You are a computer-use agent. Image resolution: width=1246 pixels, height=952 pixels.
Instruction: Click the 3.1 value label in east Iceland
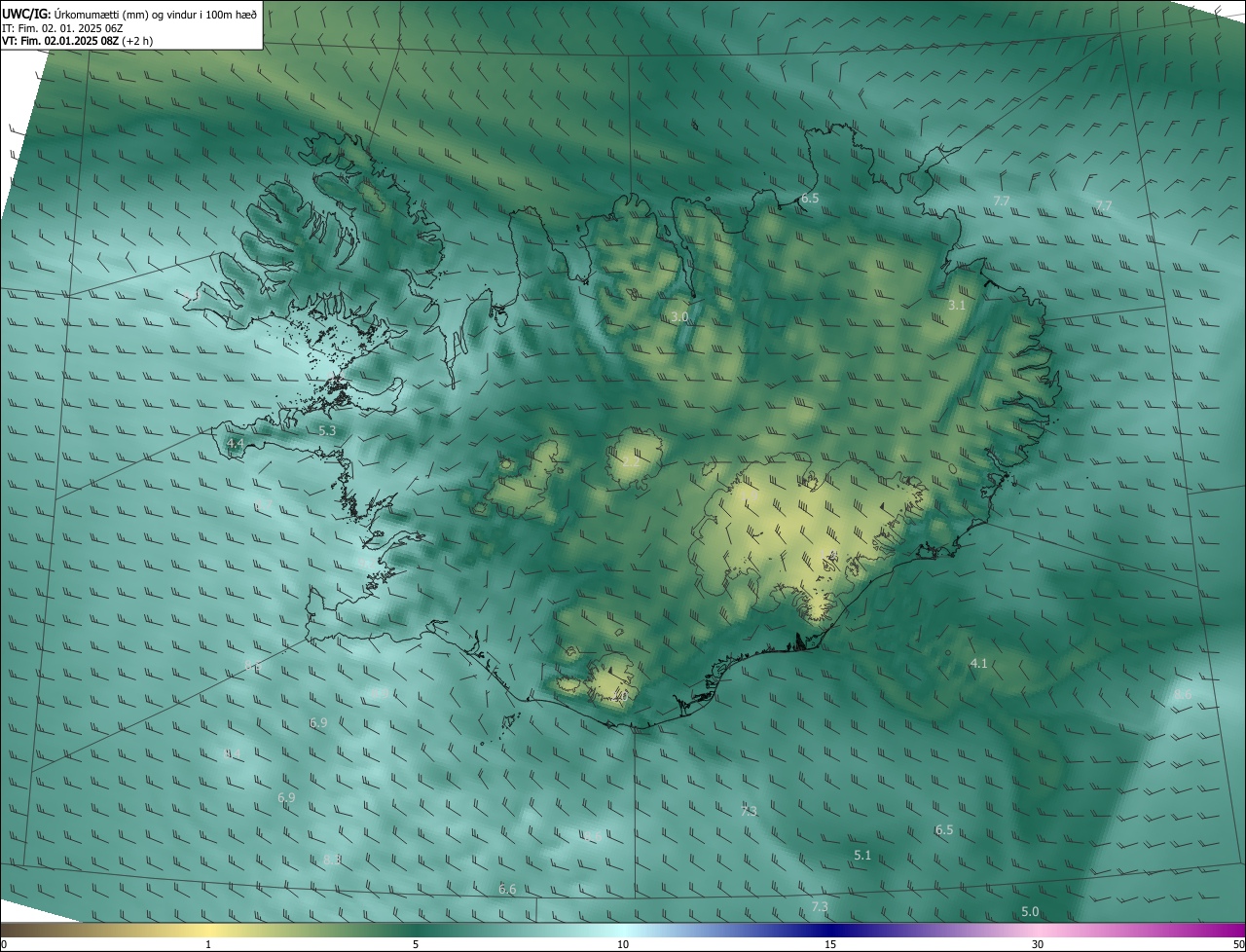(x=957, y=306)
